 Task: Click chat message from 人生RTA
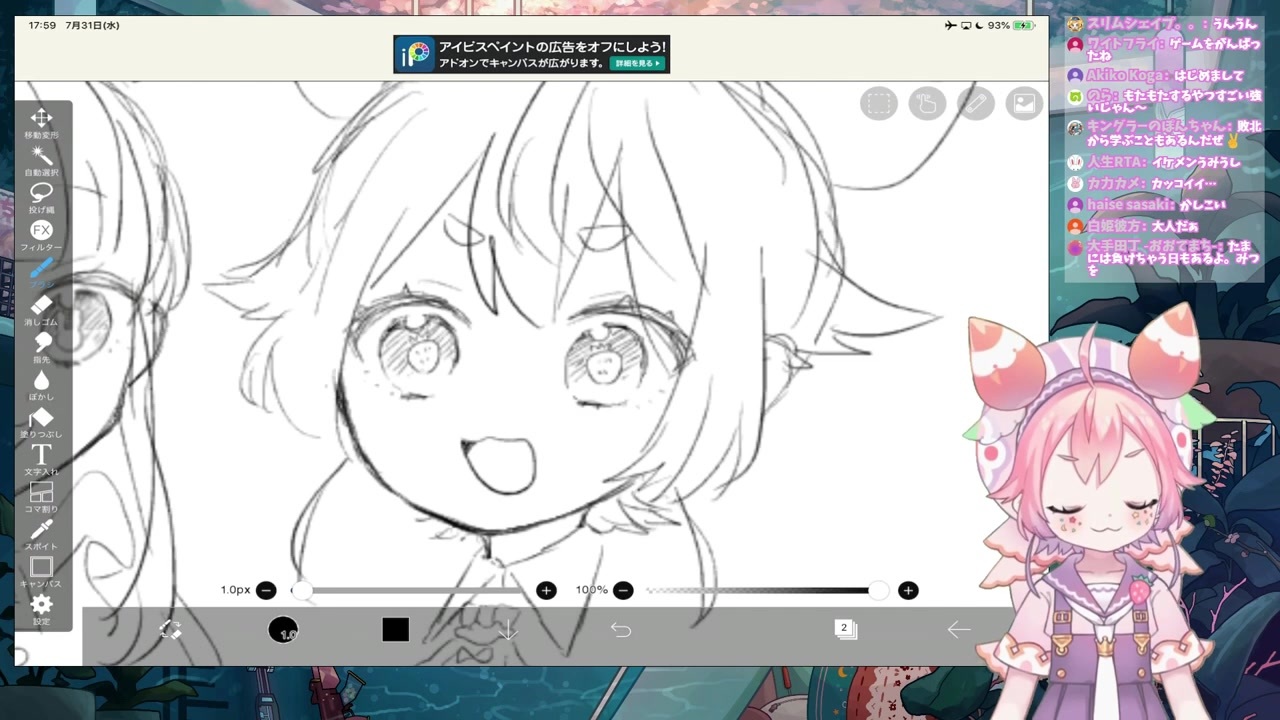tap(1154, 162)
